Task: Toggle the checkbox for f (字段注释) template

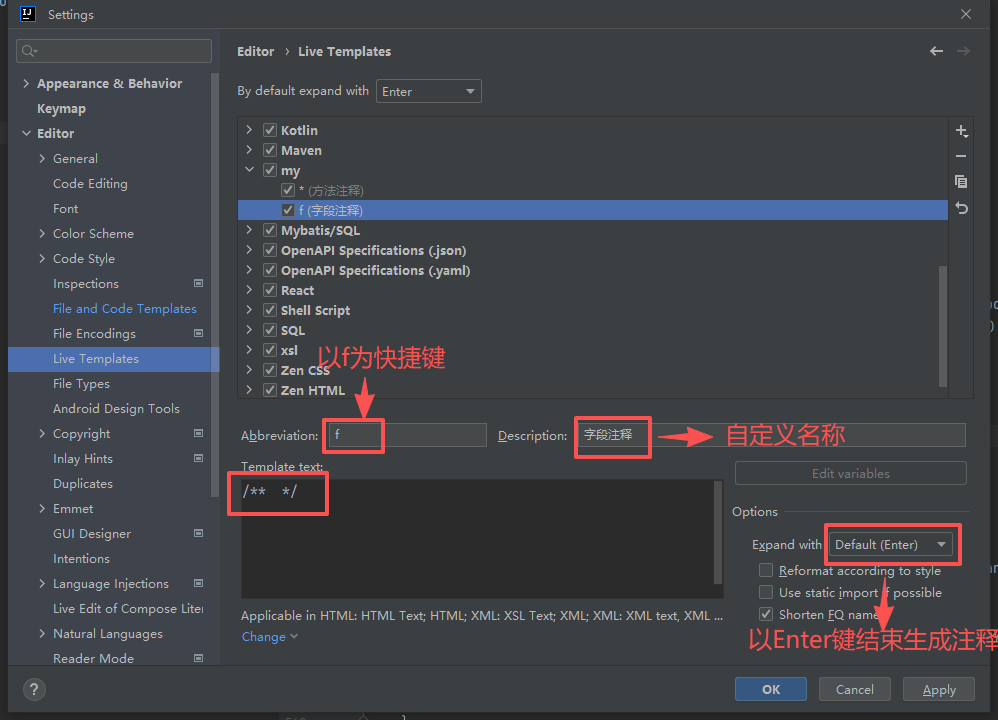Action: 288,210
